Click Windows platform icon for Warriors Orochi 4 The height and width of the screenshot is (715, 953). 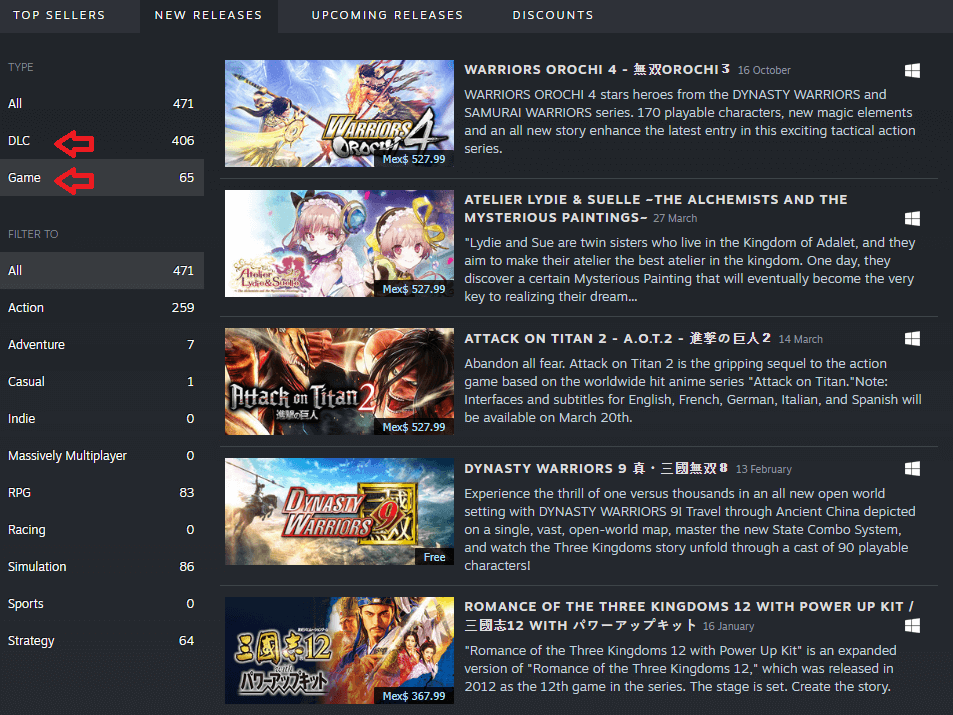click(912, 71)
